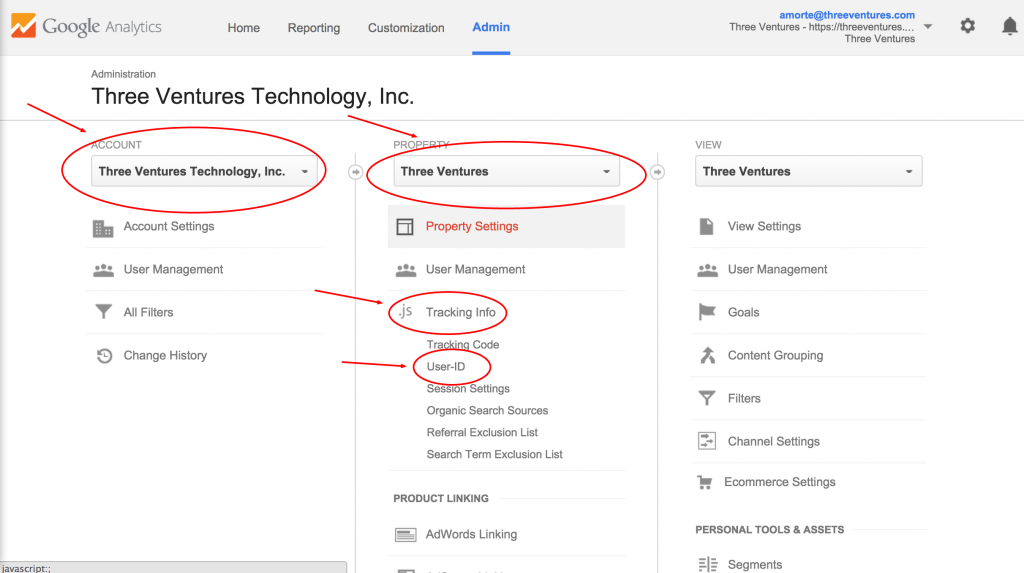
Task: Open Account Settings
Action: (168, 227)
